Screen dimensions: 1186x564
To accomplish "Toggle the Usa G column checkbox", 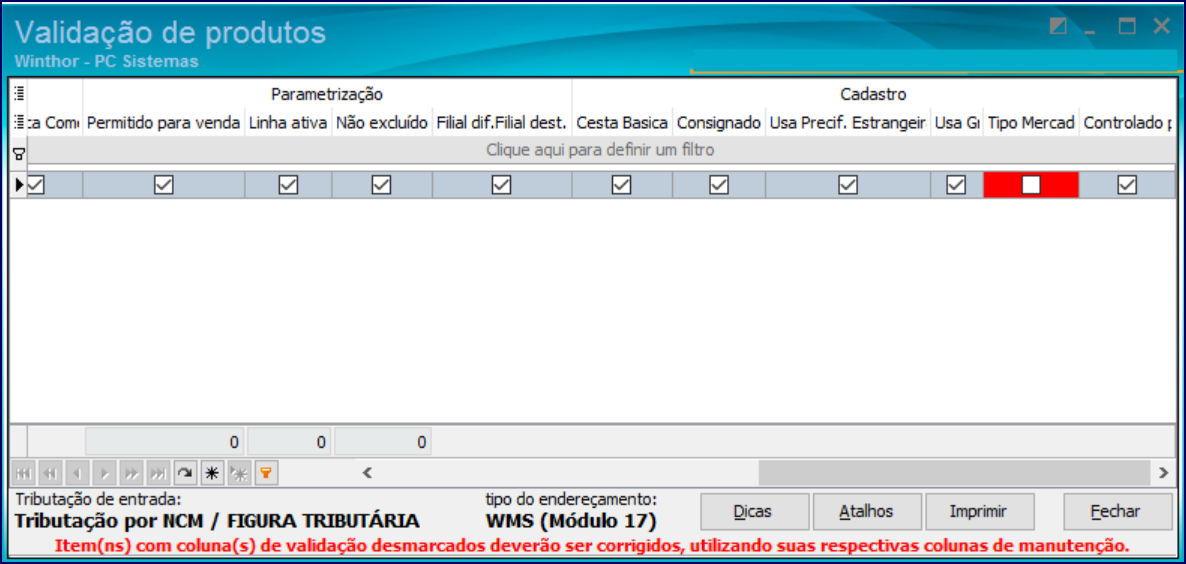I will pyautogui.click(x=956, y=185).
